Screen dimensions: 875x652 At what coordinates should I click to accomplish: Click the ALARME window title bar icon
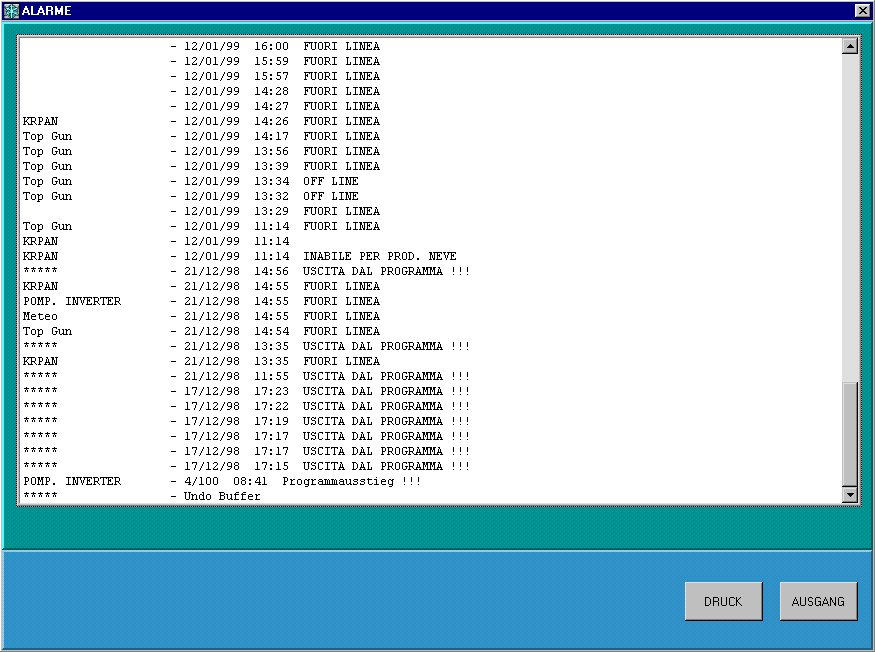tap(11, 10)
